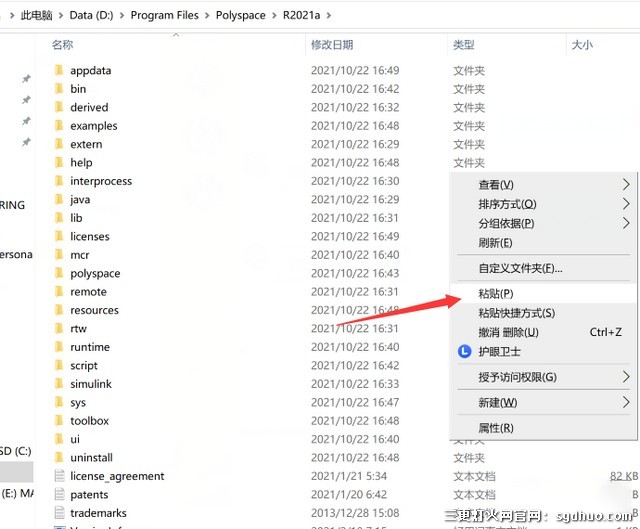
Task: Select the folder name simulink
Action: [x=91, y=384]
